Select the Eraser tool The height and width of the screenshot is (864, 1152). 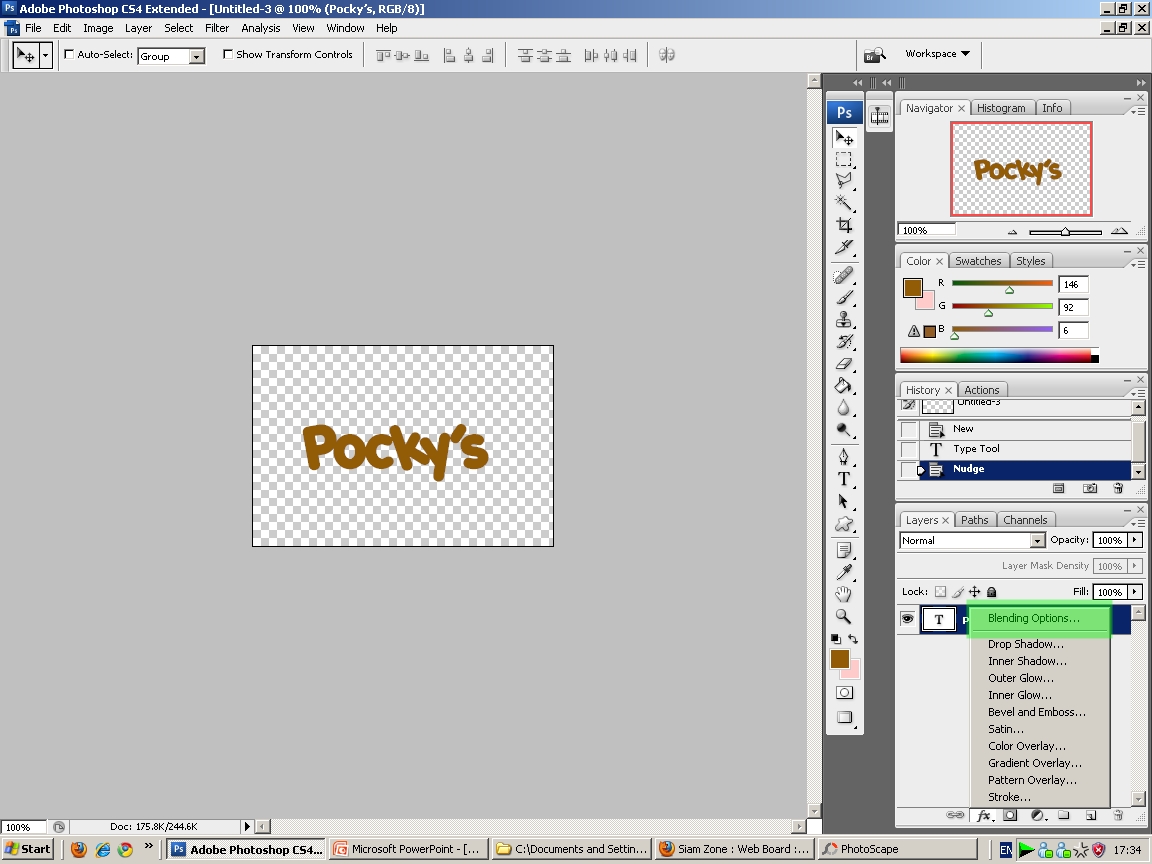tap(844, 364)
